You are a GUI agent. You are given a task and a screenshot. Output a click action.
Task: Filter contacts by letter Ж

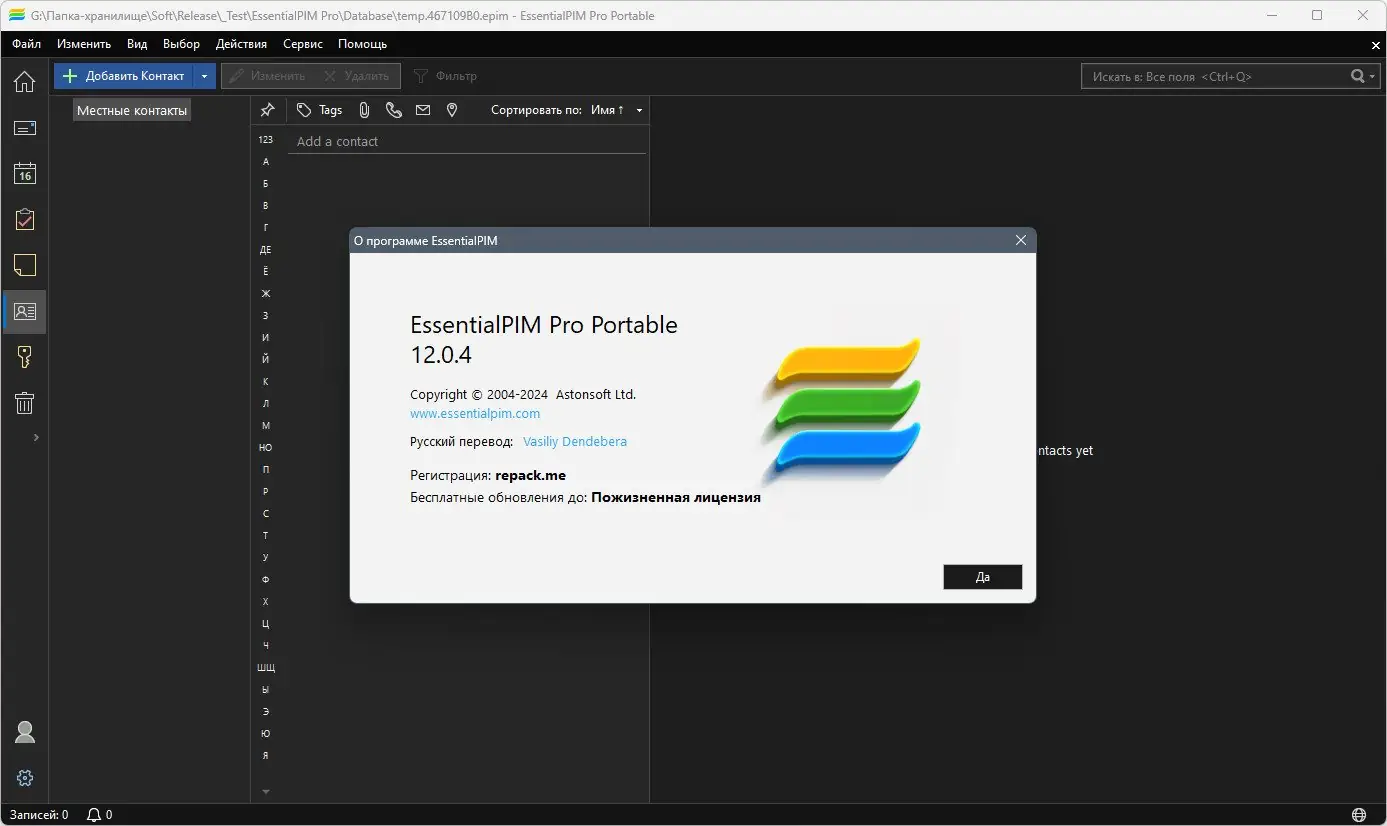click(x=266, y=293)
